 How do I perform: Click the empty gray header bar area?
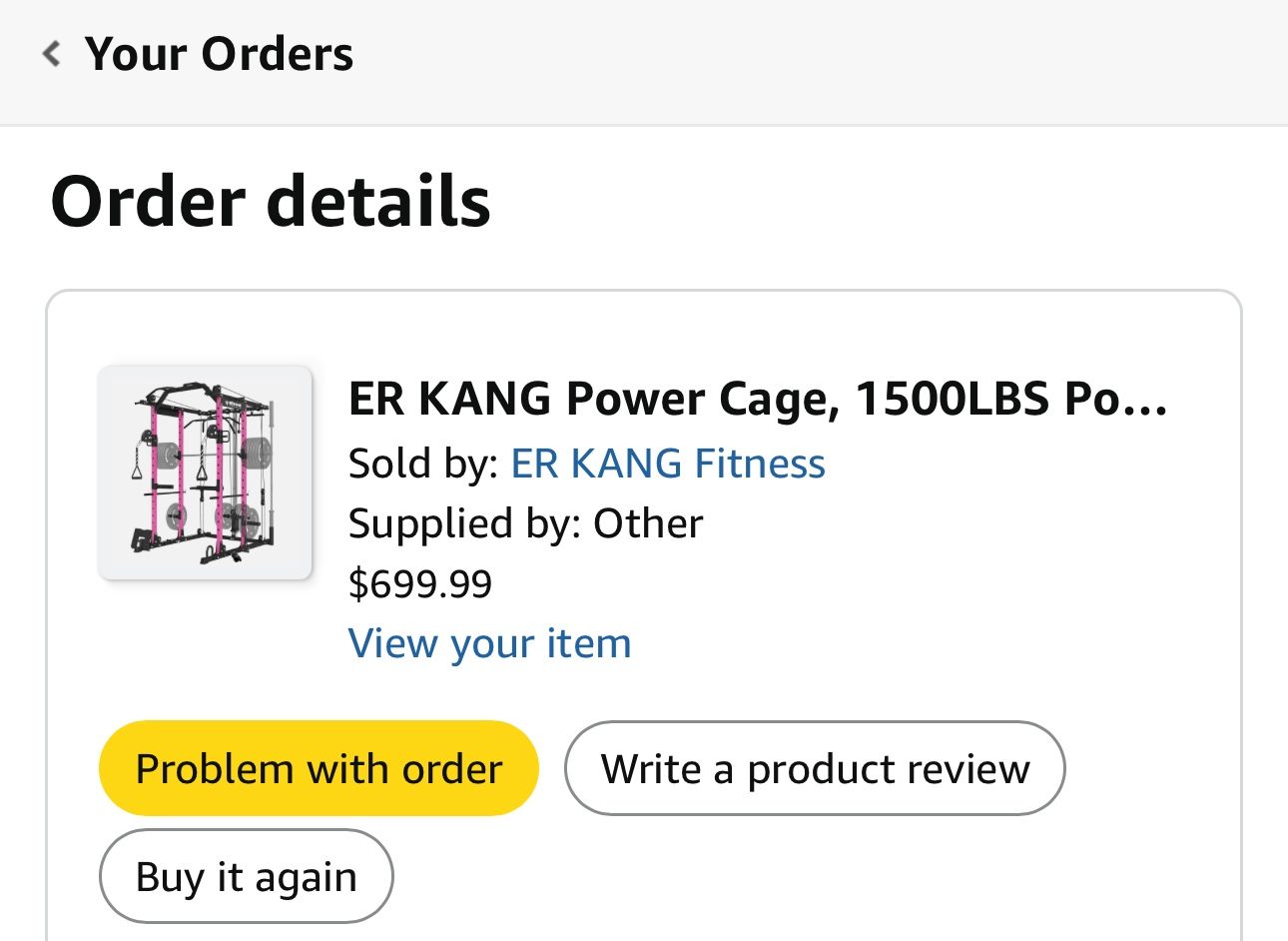click(x=799, y=60)
